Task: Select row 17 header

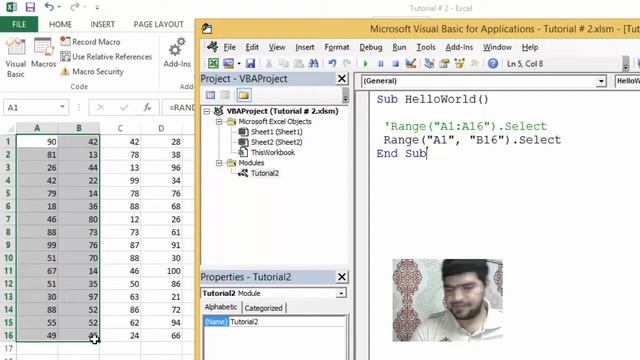Action: (8, 349)
